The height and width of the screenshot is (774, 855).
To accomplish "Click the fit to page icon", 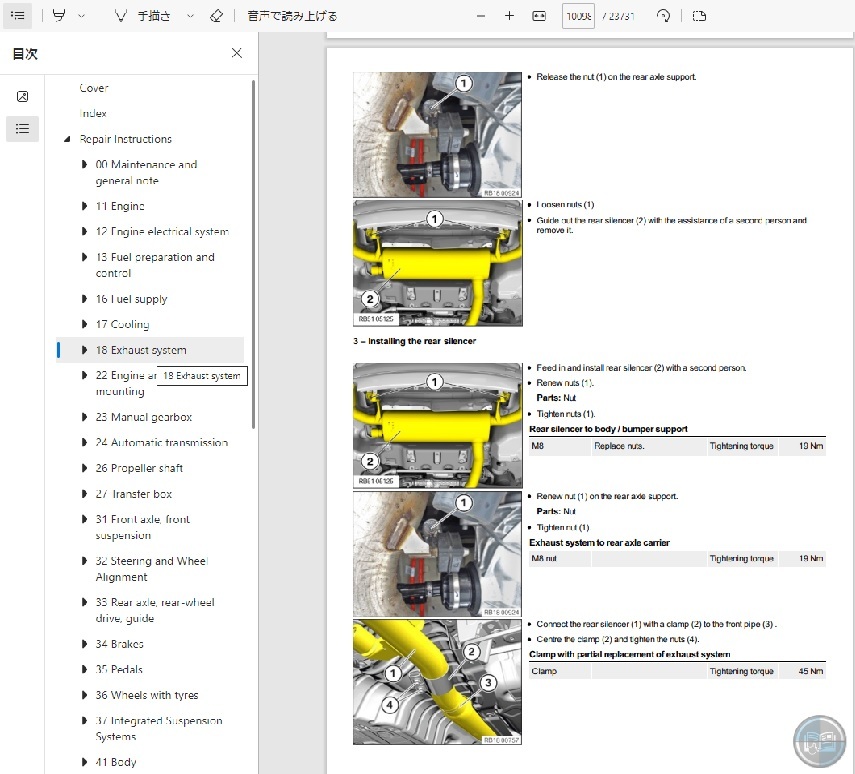I will 539,16.
